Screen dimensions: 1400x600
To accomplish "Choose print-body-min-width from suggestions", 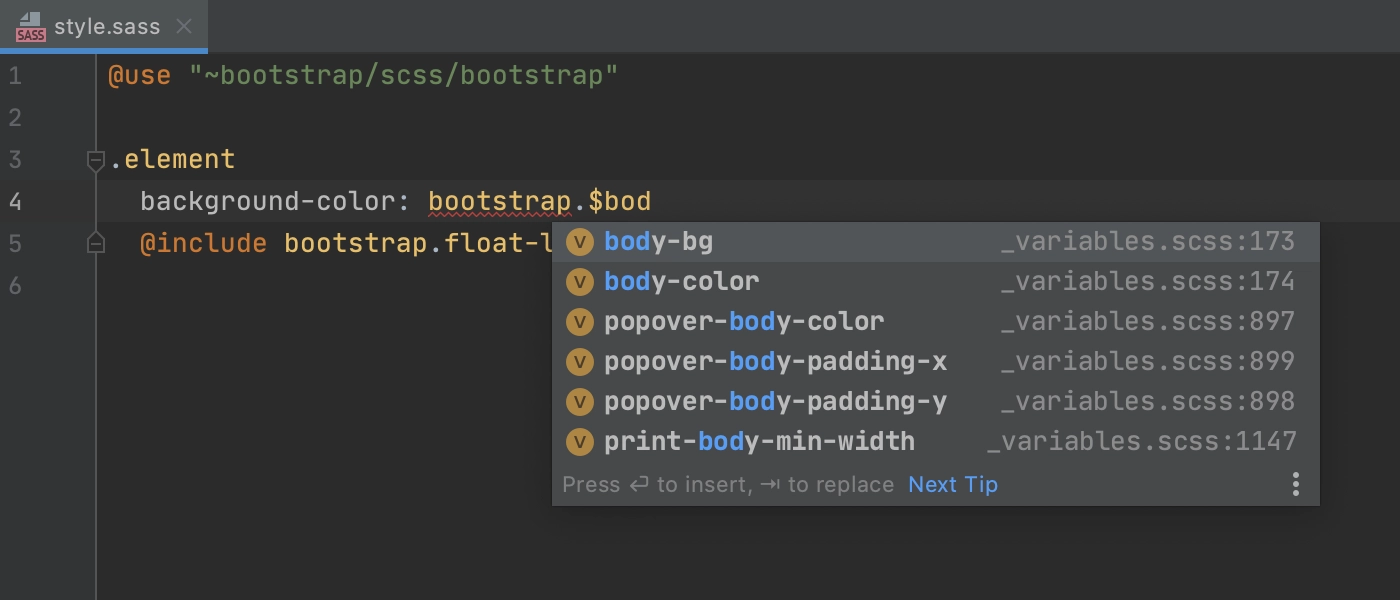I will pyautogui.click(x=936, y=442).
